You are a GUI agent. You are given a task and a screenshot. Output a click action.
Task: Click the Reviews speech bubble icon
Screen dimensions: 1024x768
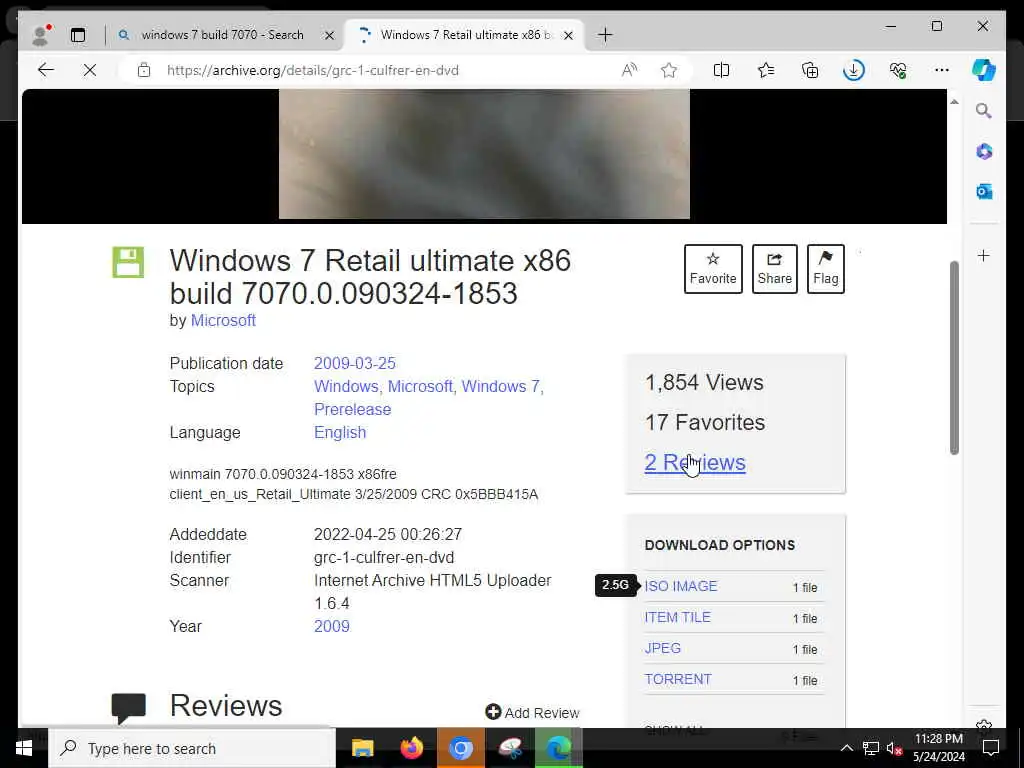(128, 709)
